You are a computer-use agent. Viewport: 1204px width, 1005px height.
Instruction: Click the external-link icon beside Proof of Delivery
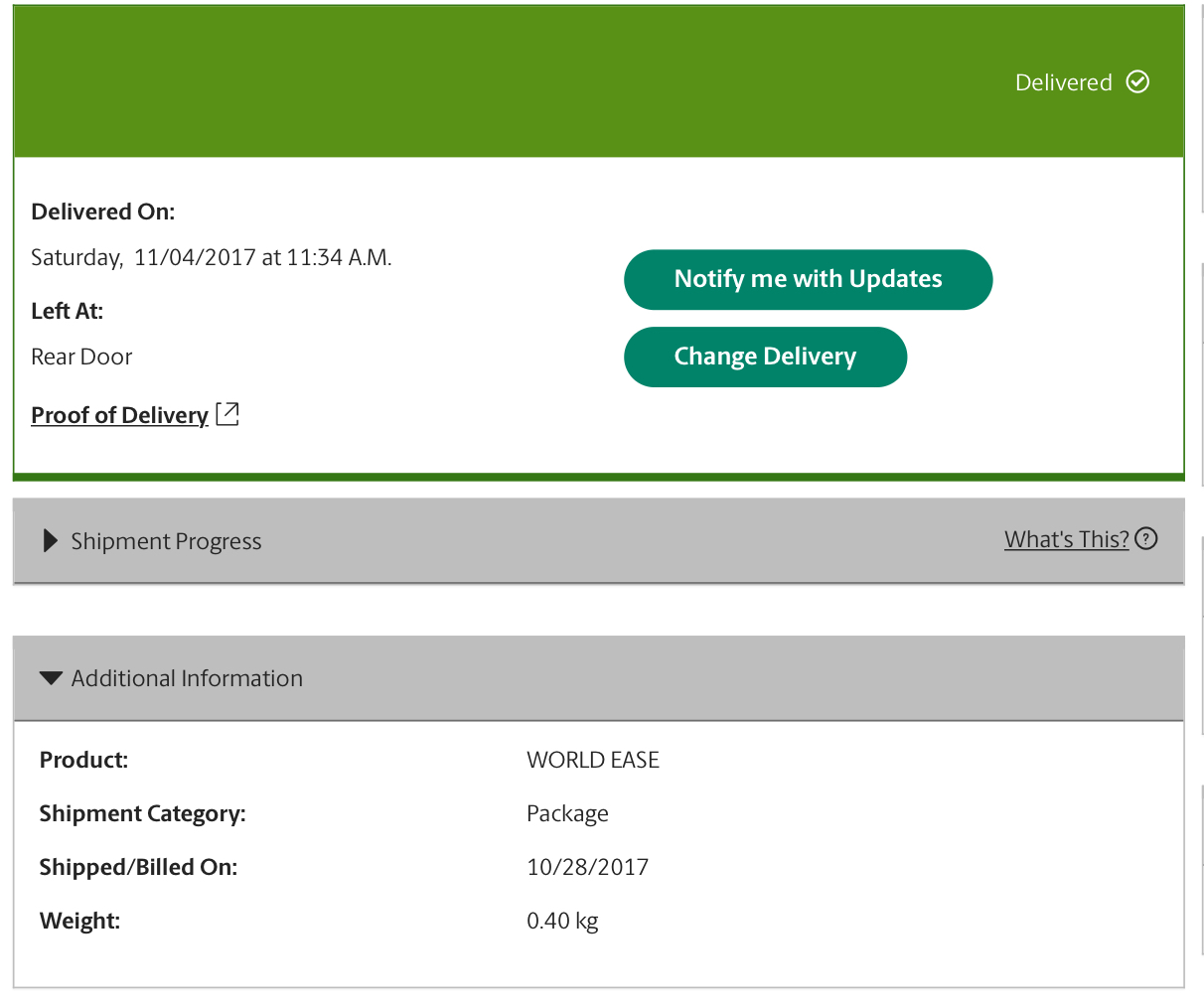tap(227, 414)
